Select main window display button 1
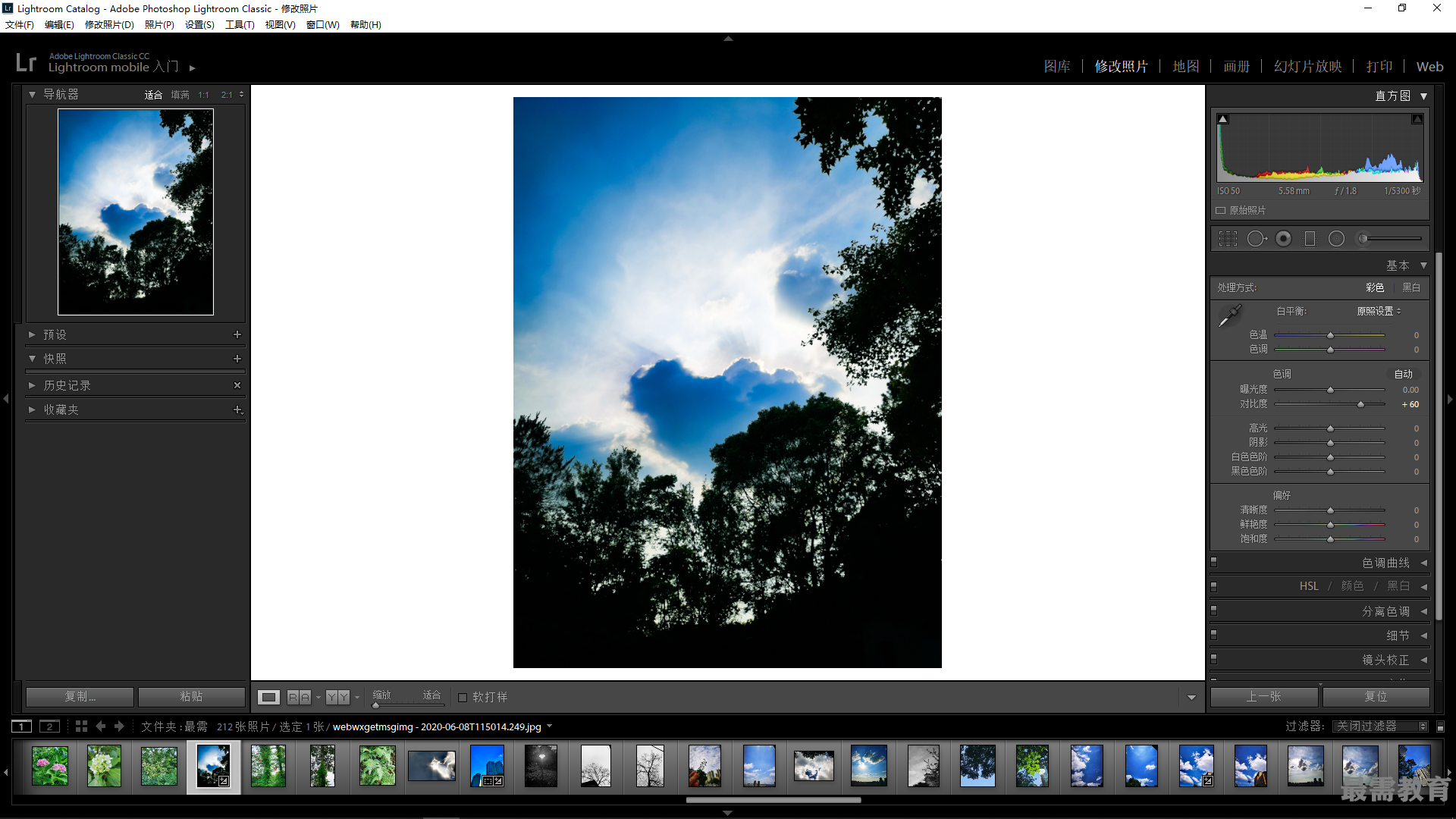1456x819 pixels. click(x=22, y=726)
